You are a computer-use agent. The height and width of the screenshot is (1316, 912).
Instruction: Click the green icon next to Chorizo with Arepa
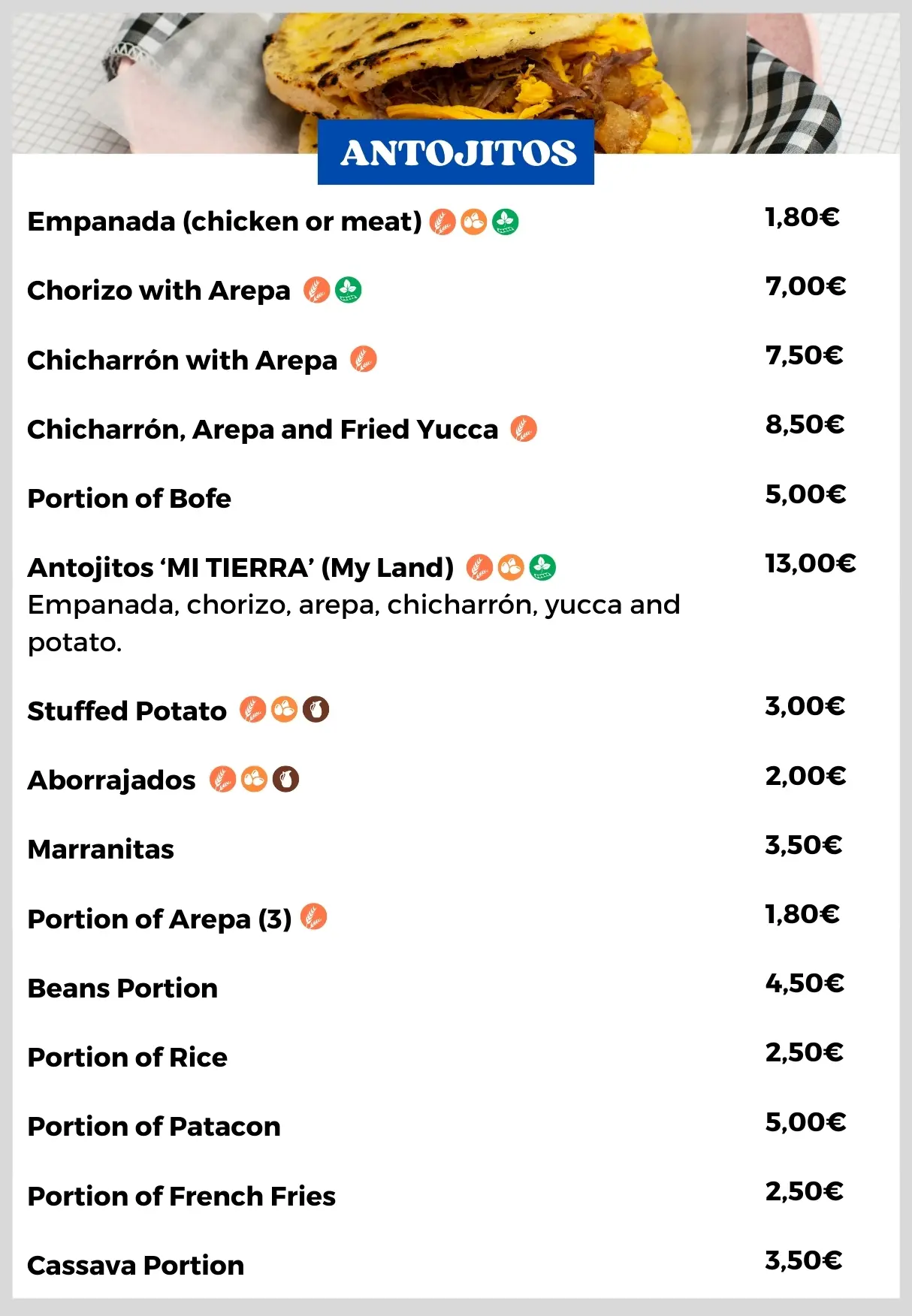(348, 290)
